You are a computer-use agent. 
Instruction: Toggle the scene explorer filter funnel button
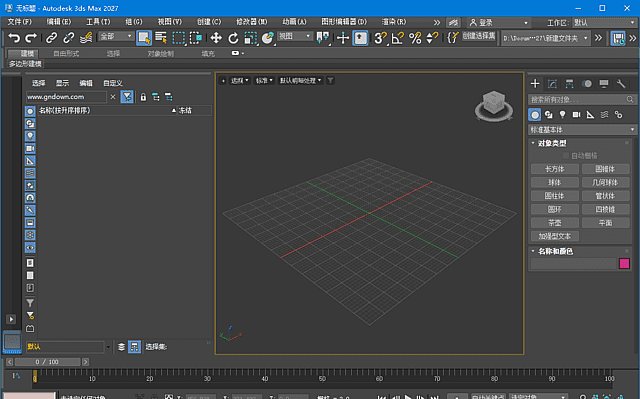pyautogui.click(x=127, y=97)
